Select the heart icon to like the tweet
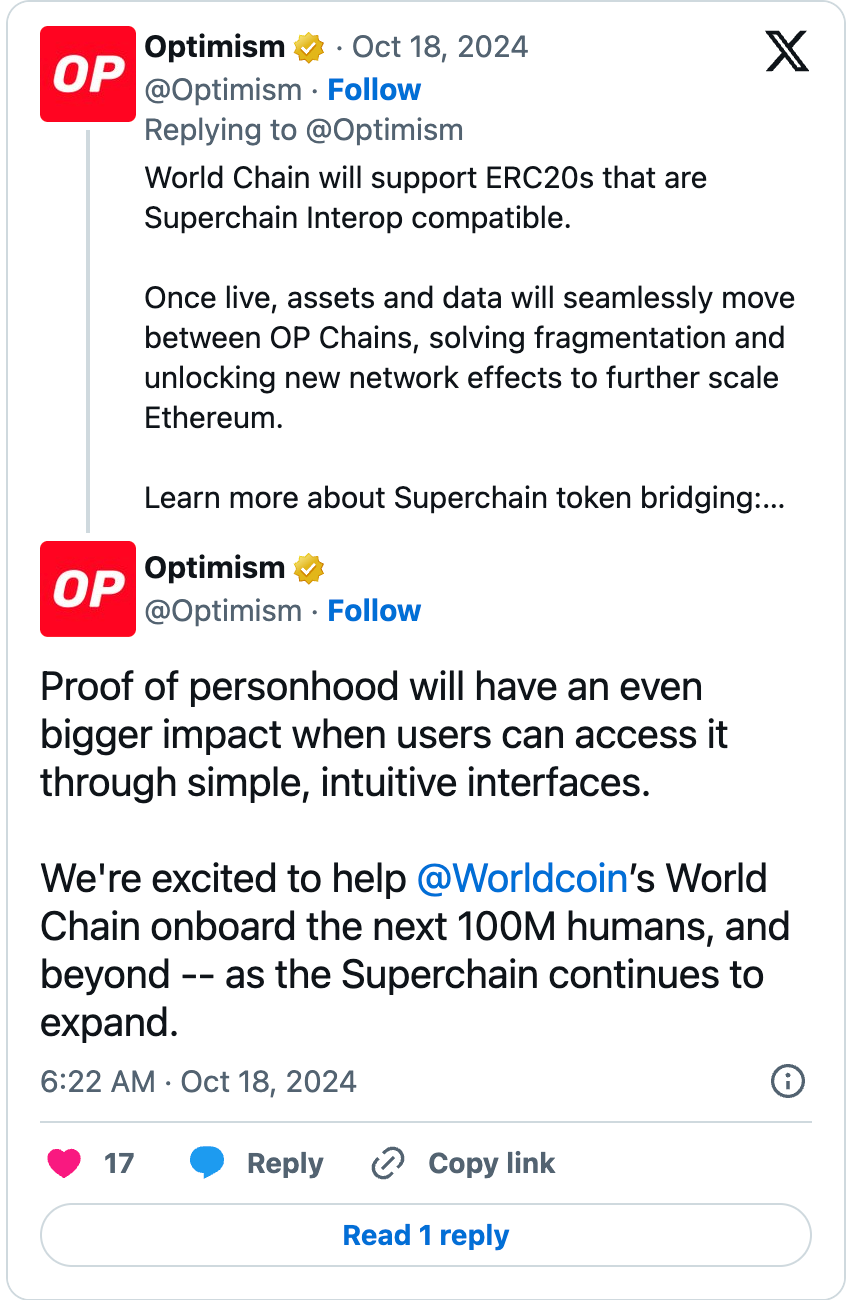This screenshot has width=852, height=1304. 63,1163
